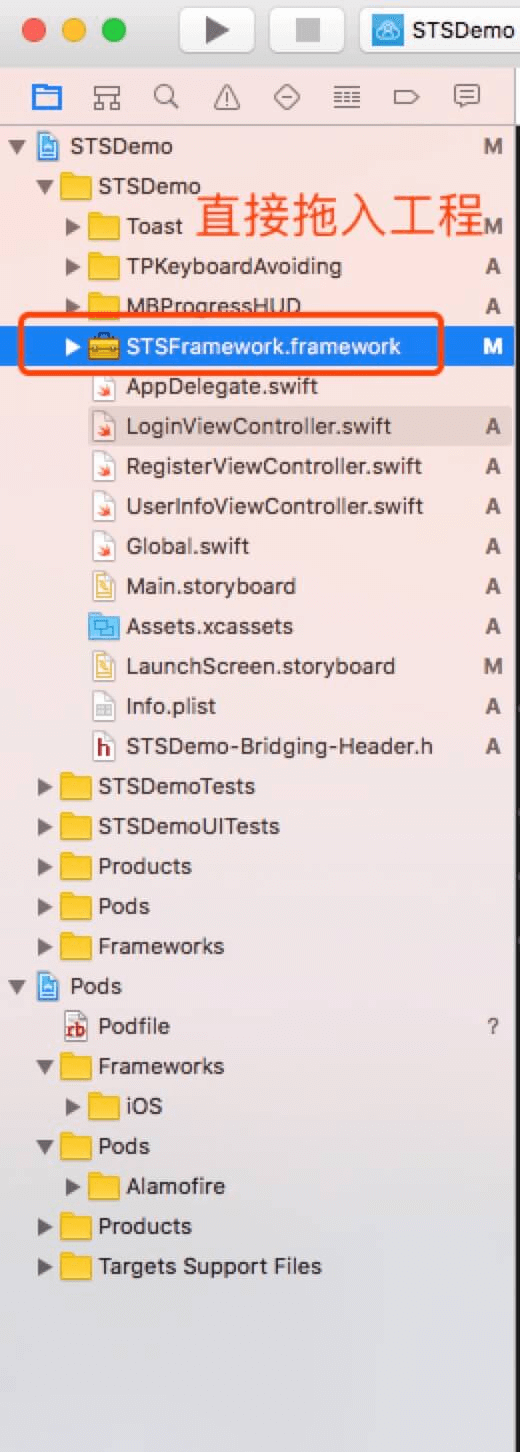Open the Symbol navigator hierarchy icon
This screenshot has width=520, height=1452.
(x=106, y=97)
